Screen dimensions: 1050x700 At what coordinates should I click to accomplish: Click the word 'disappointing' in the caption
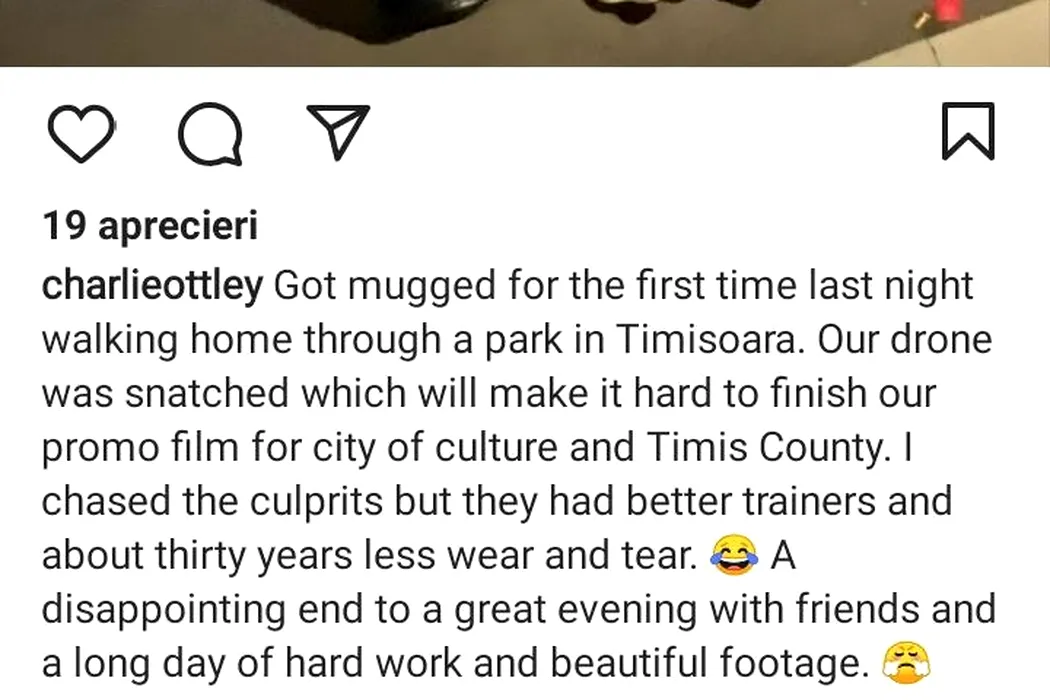(x=164, y=610)
